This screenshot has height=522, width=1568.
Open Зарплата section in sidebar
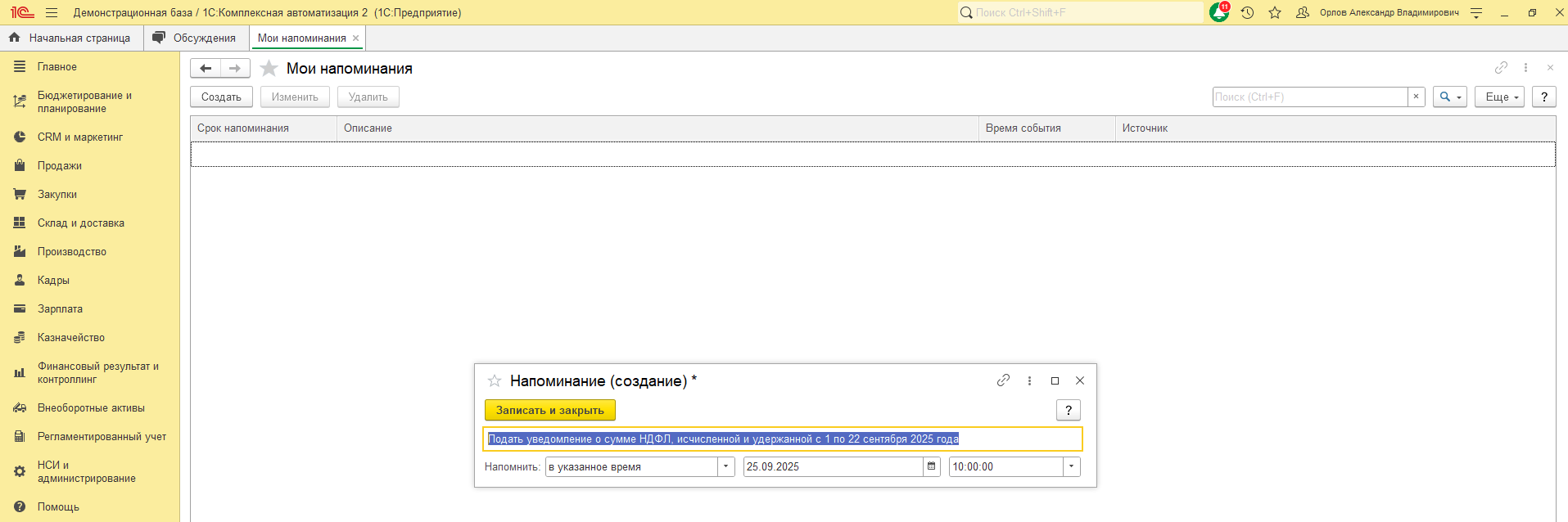coord(60,309)
